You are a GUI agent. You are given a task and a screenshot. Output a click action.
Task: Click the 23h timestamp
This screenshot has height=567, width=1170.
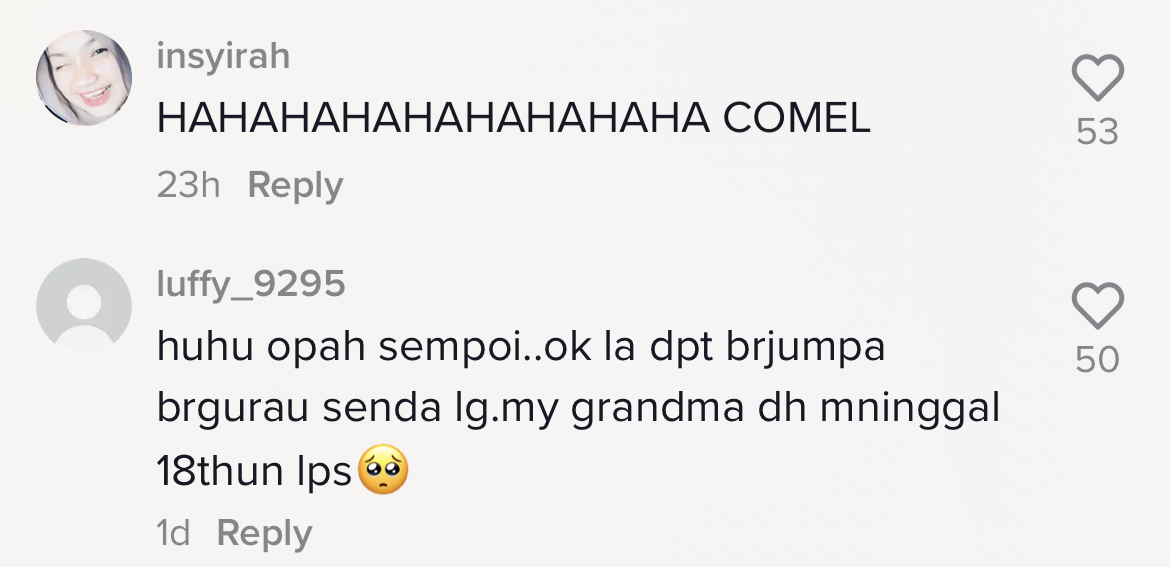(x=188, y=186)
